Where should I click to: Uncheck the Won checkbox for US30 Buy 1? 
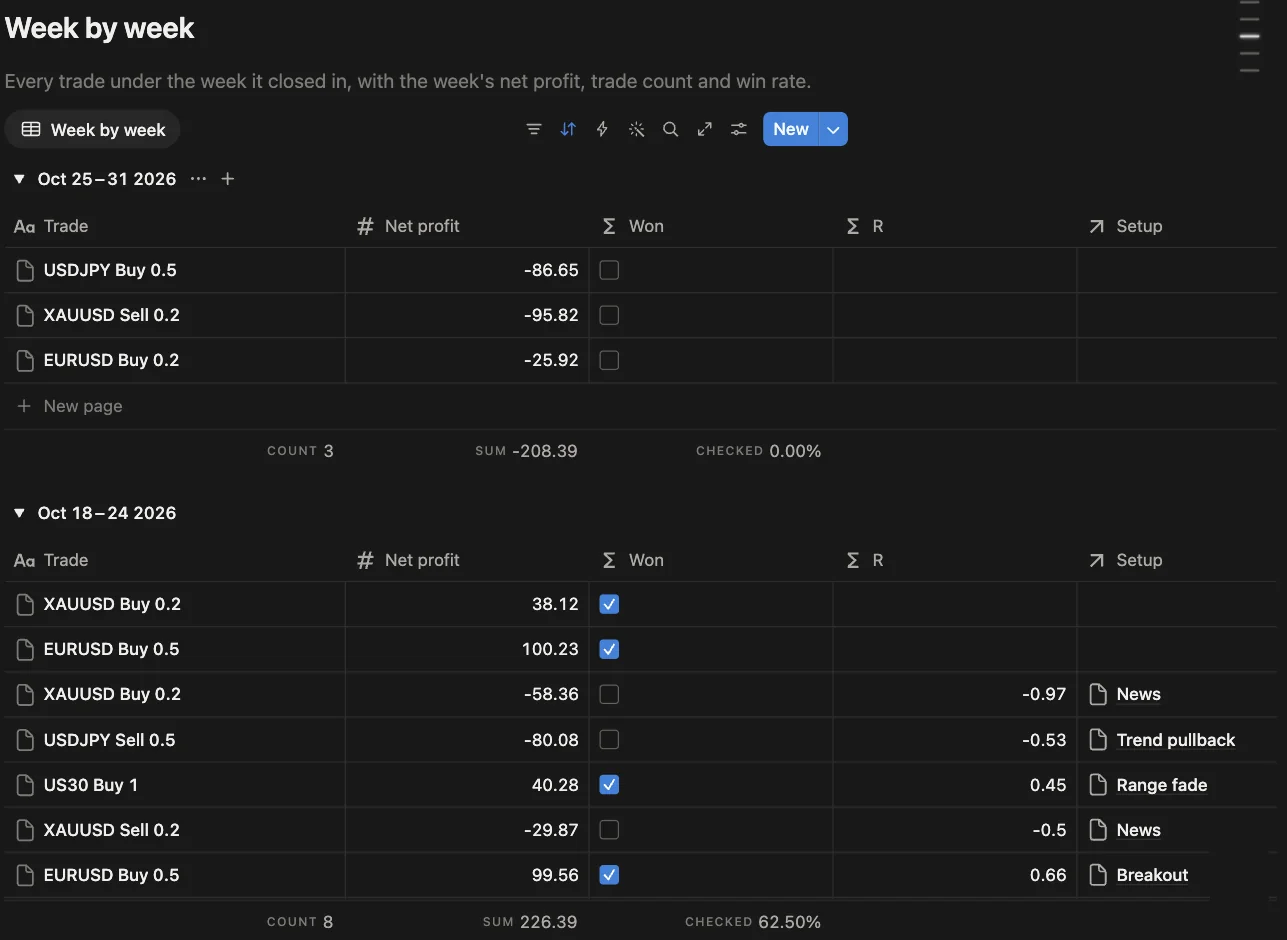click(609, 785)
